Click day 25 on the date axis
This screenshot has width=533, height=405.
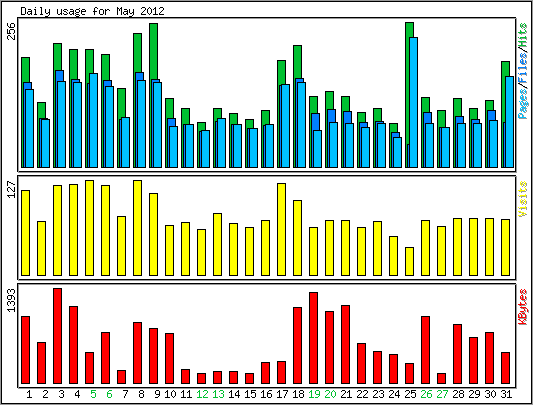pyautogui.click(x=410, y=394)
